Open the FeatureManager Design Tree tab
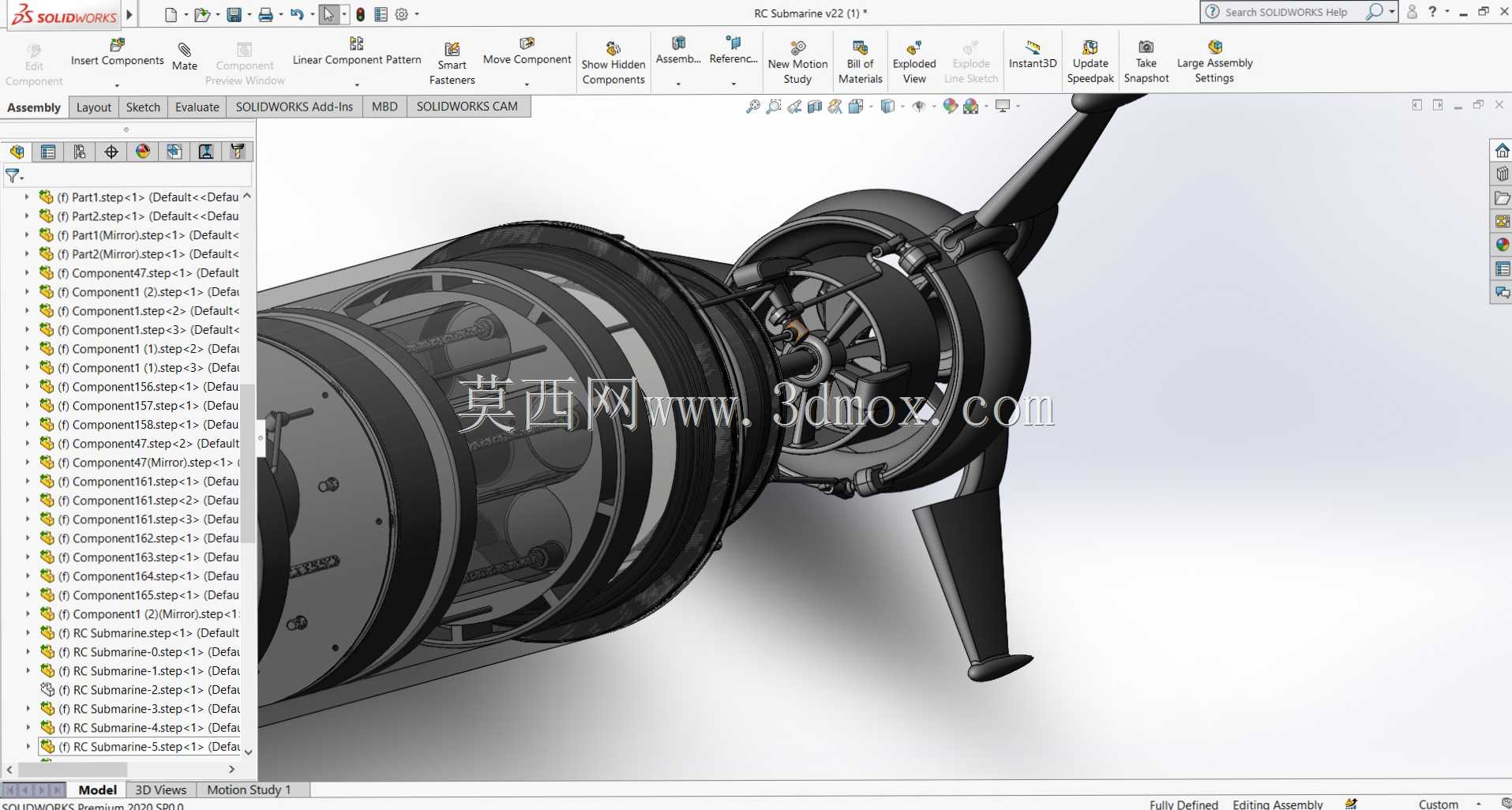Screen dimensions: 1512x810 coord(17,152)
